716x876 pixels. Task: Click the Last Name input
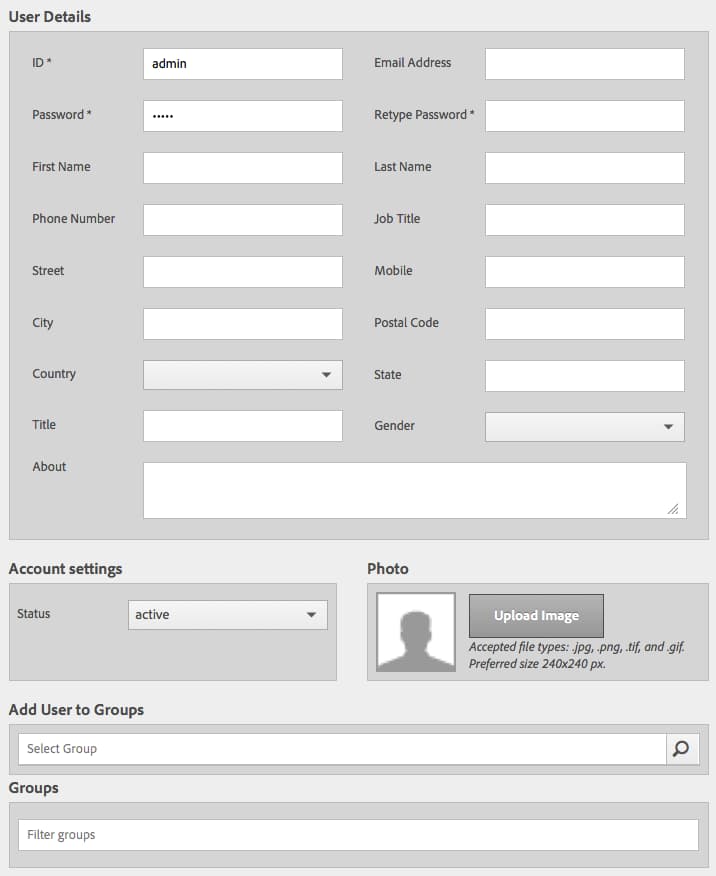click(585, 168)
